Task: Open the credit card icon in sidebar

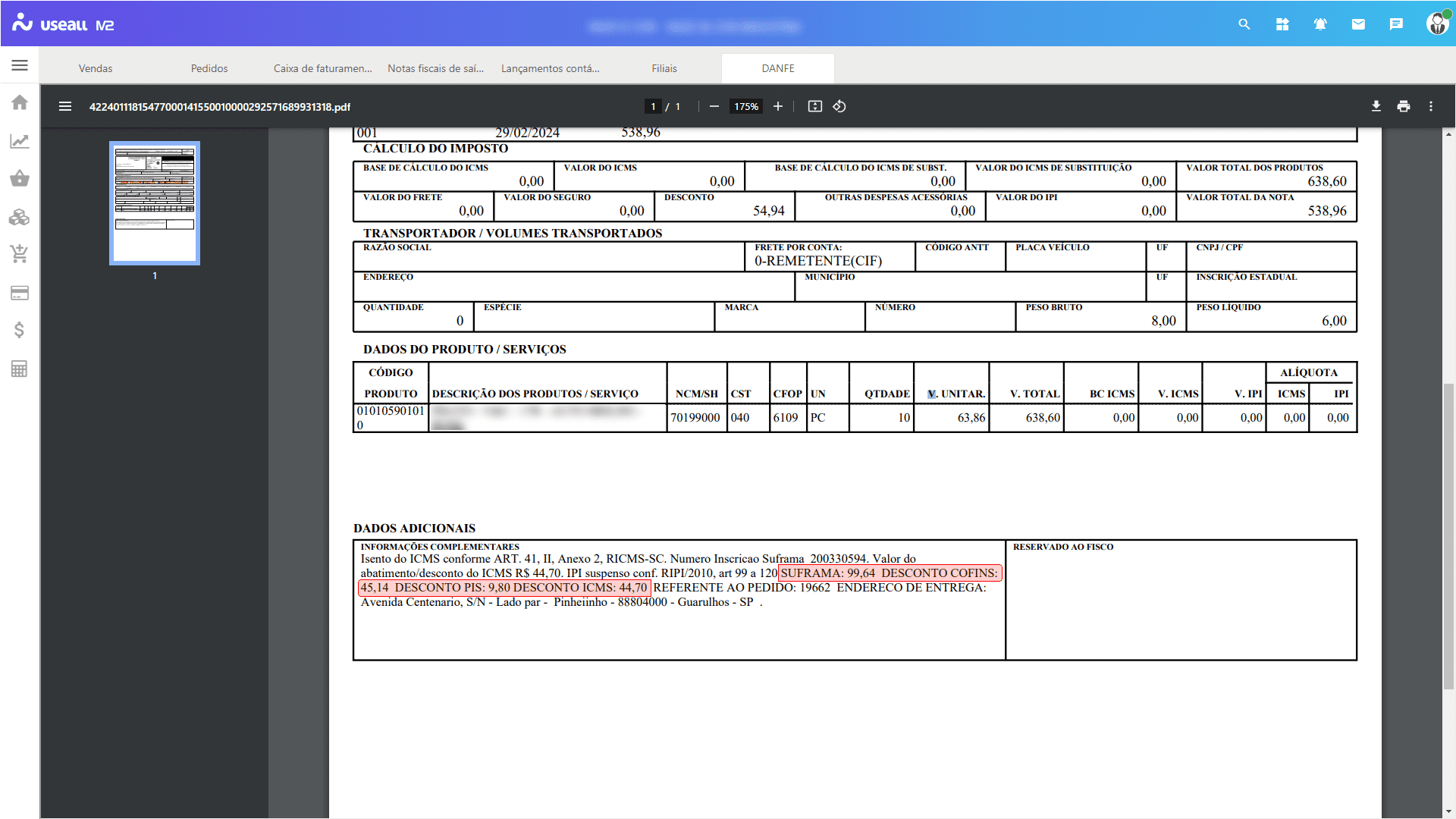Action: 20,293
